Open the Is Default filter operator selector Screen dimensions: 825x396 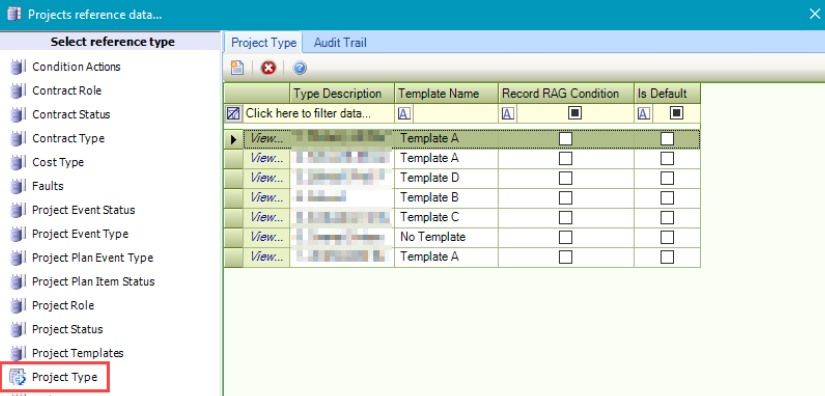644,113
